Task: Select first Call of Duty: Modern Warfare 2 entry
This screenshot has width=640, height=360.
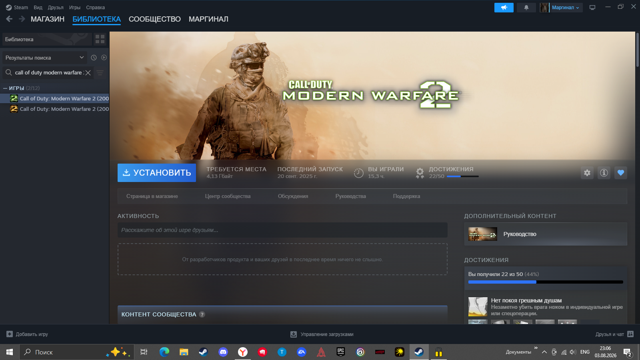Action: click(59, 98)
